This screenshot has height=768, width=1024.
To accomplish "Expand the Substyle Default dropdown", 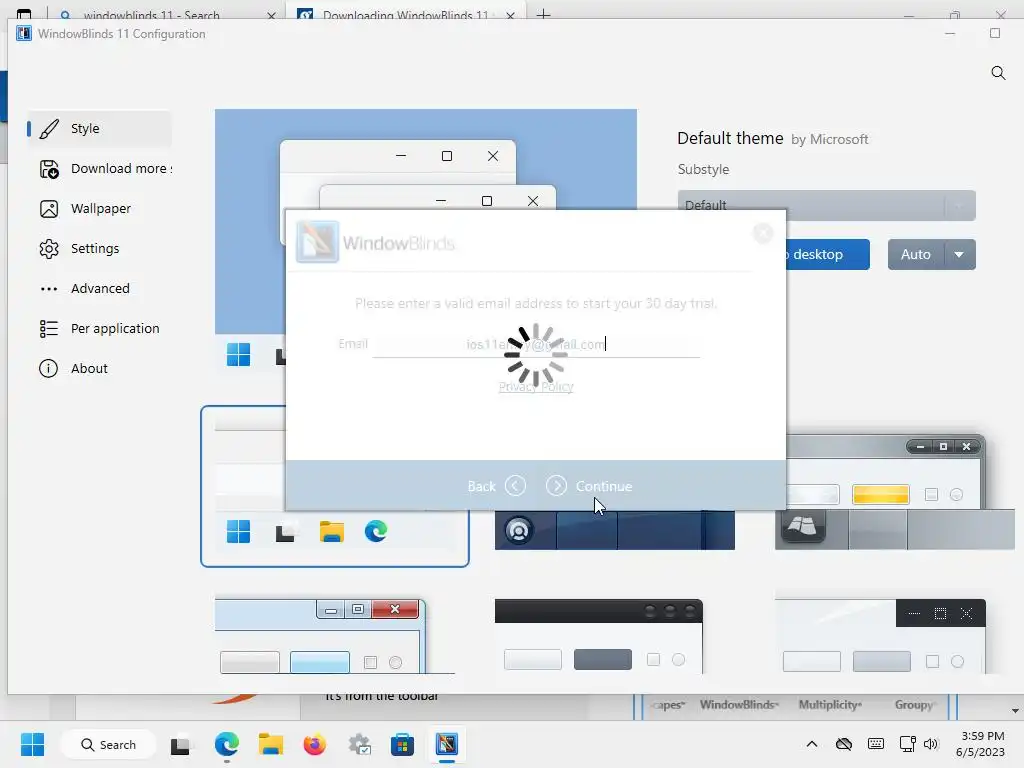I will pos(826,205).
